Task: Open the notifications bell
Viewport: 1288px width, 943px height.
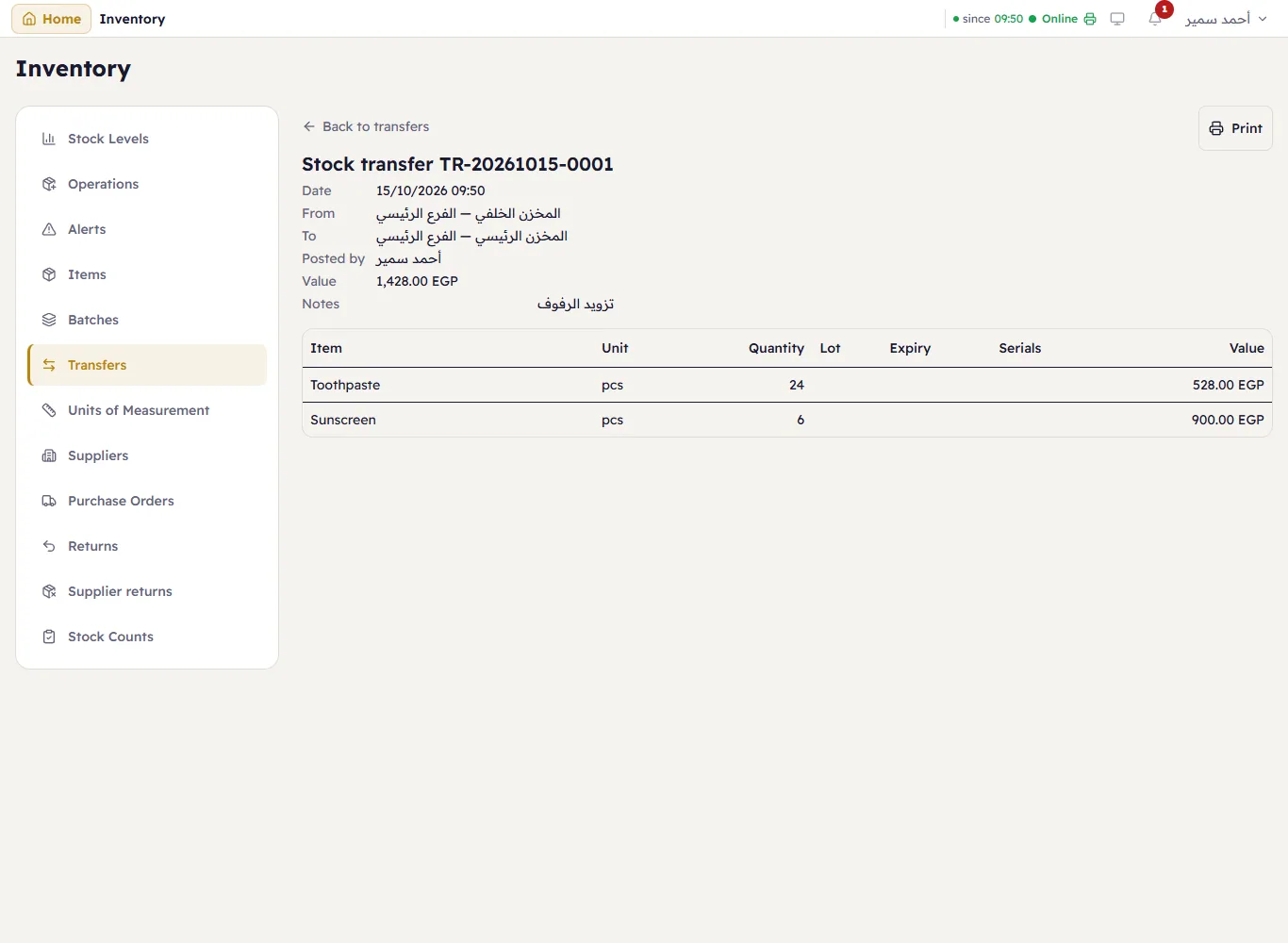Action: click(x=1155, y=19)
